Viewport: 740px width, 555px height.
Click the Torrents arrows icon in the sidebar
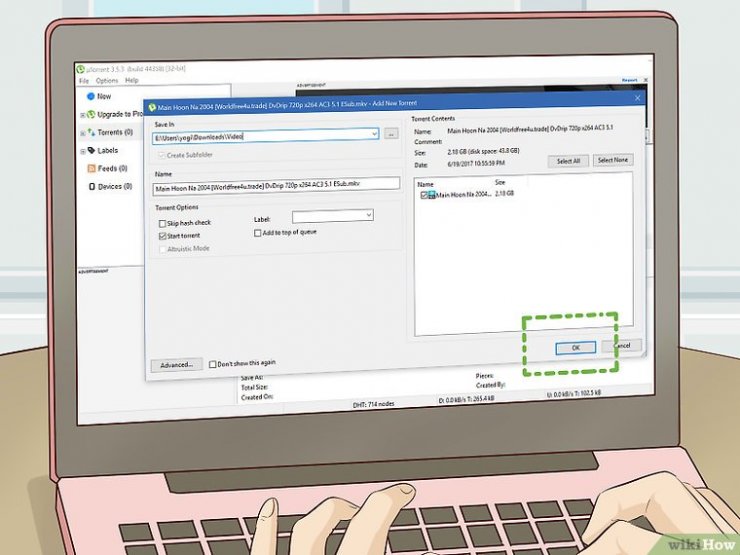[91, 133]
